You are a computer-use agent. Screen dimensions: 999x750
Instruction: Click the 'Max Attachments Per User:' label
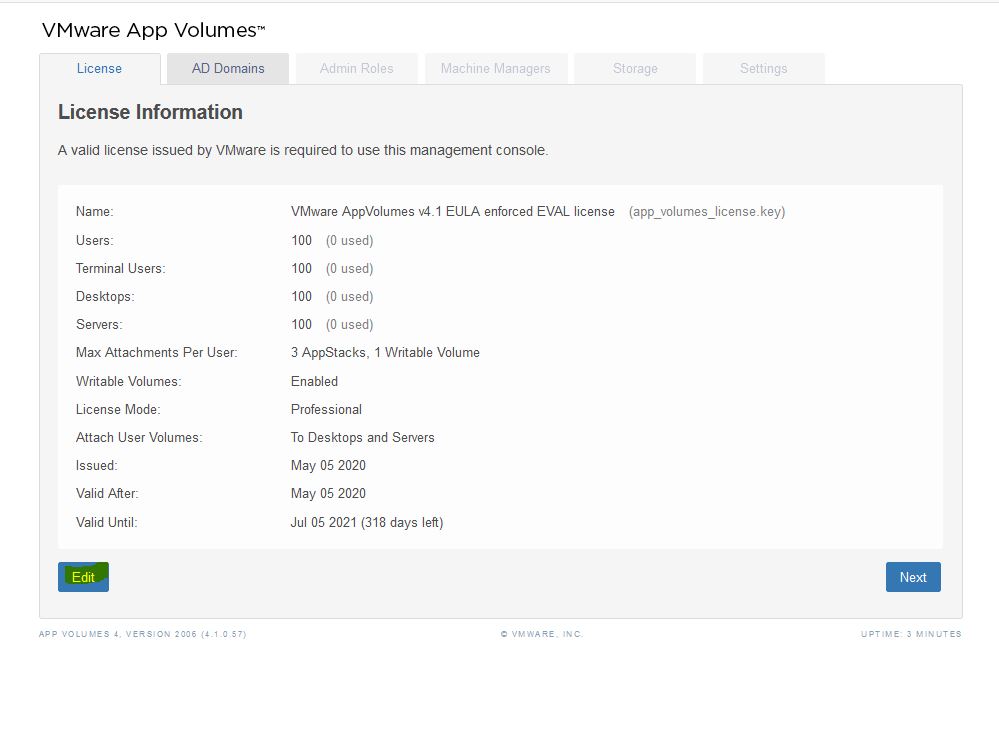point(157,352)
